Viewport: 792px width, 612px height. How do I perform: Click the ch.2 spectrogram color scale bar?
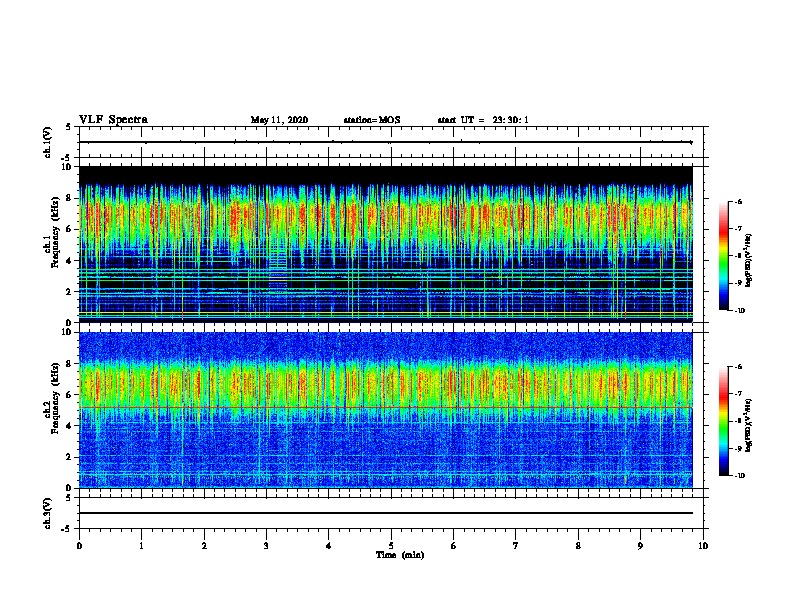pyautogui.click(x=724, y=421)
